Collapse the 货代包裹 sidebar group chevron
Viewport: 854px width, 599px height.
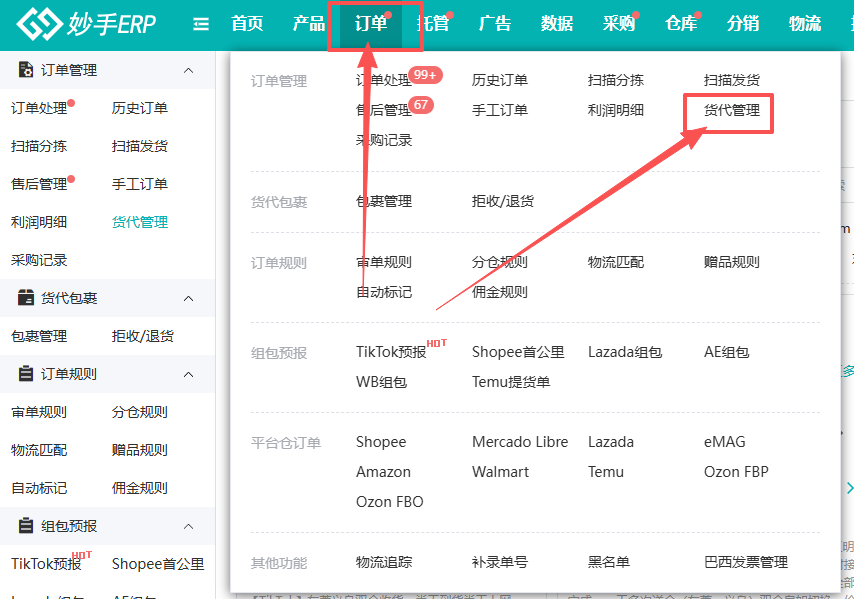pos(189,298)
